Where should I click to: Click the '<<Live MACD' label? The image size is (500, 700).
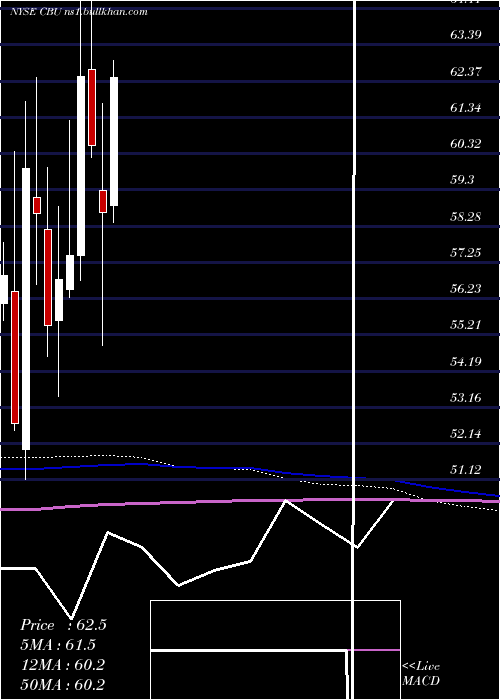click(x=421, y=674)
